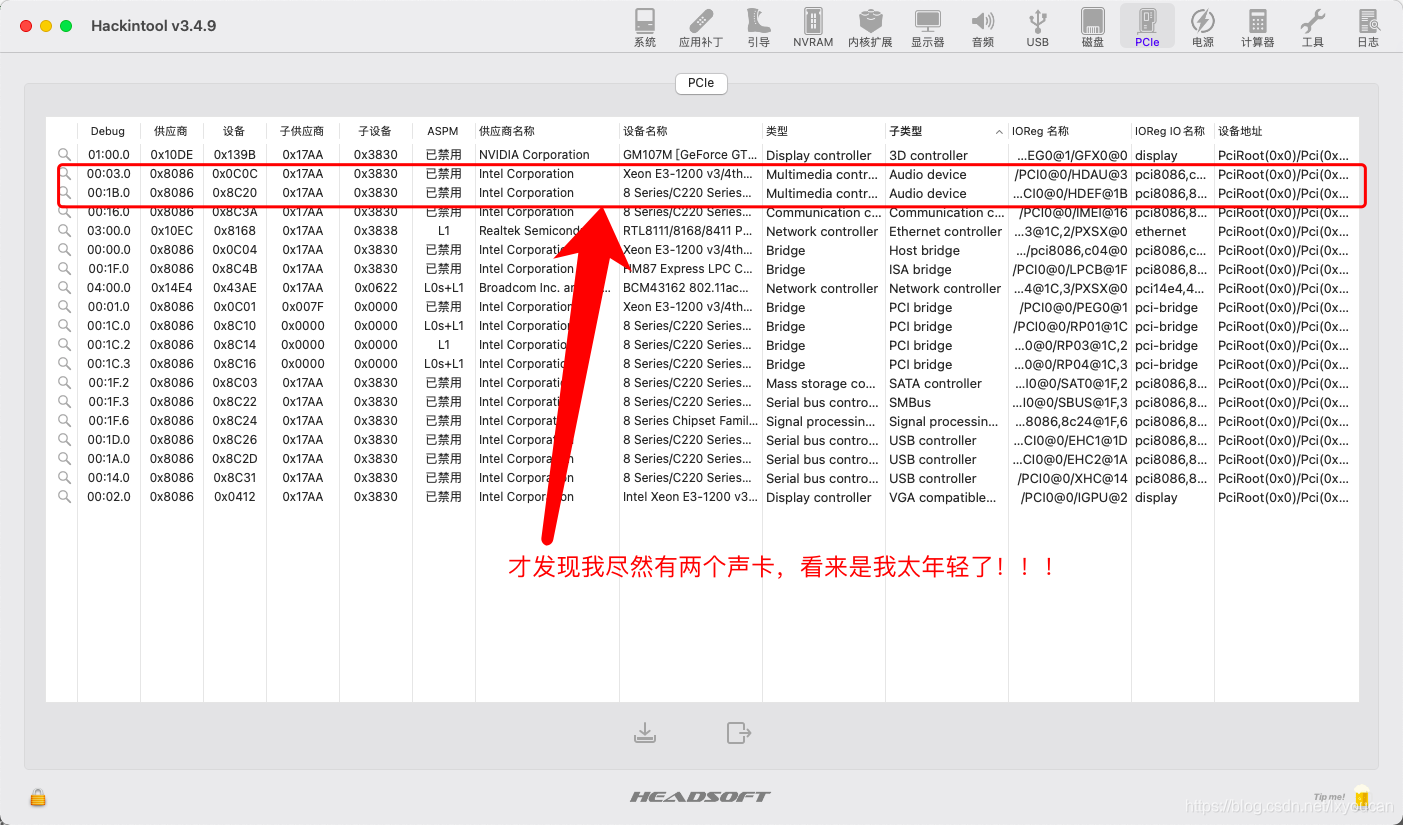Screen dimensions: 1403x825
Task: Open the 音频 (Audio) toolbar tab
Action: click(x=983, y=28)
